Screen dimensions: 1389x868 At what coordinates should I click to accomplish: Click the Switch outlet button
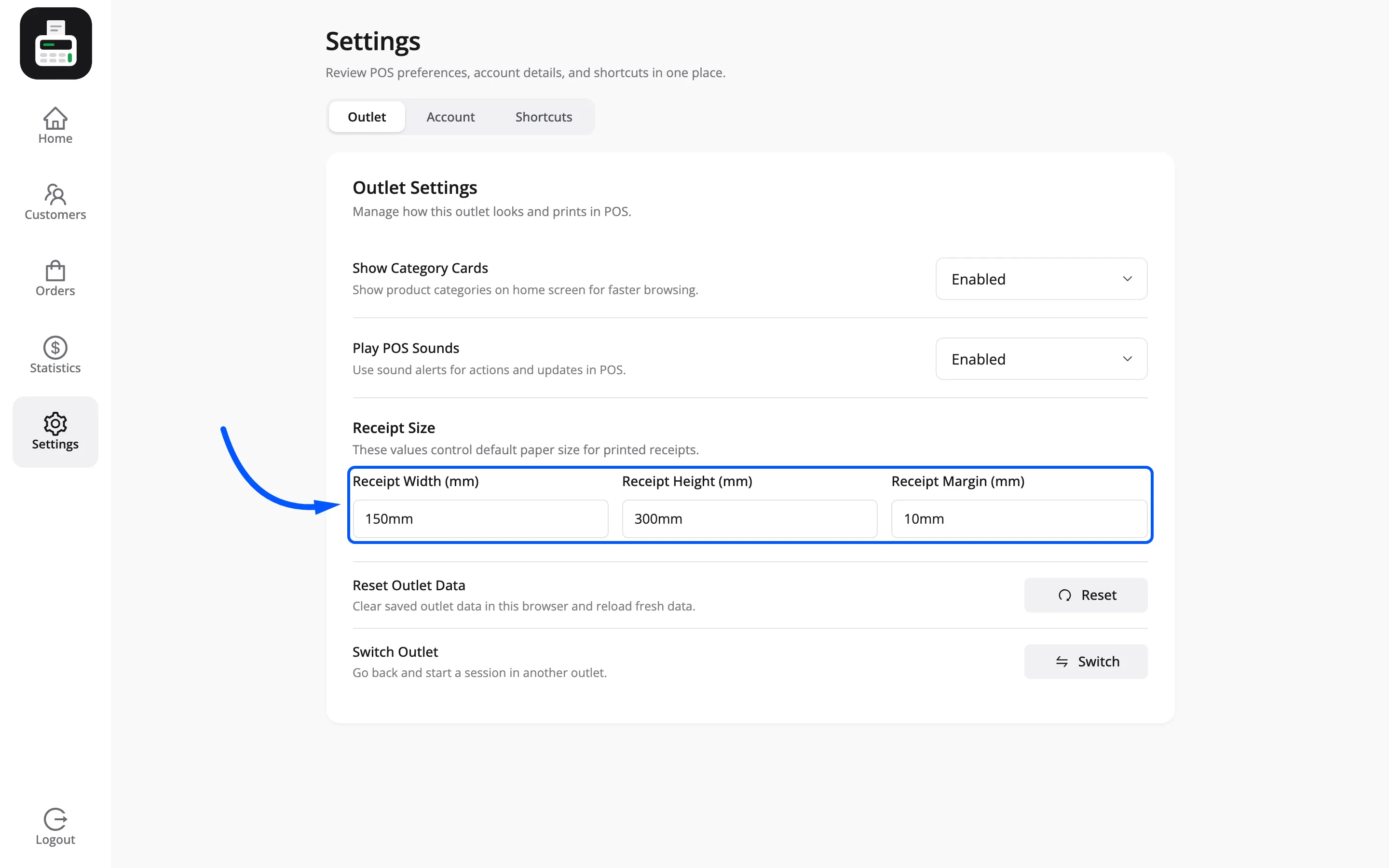(x=1085, y=661)
